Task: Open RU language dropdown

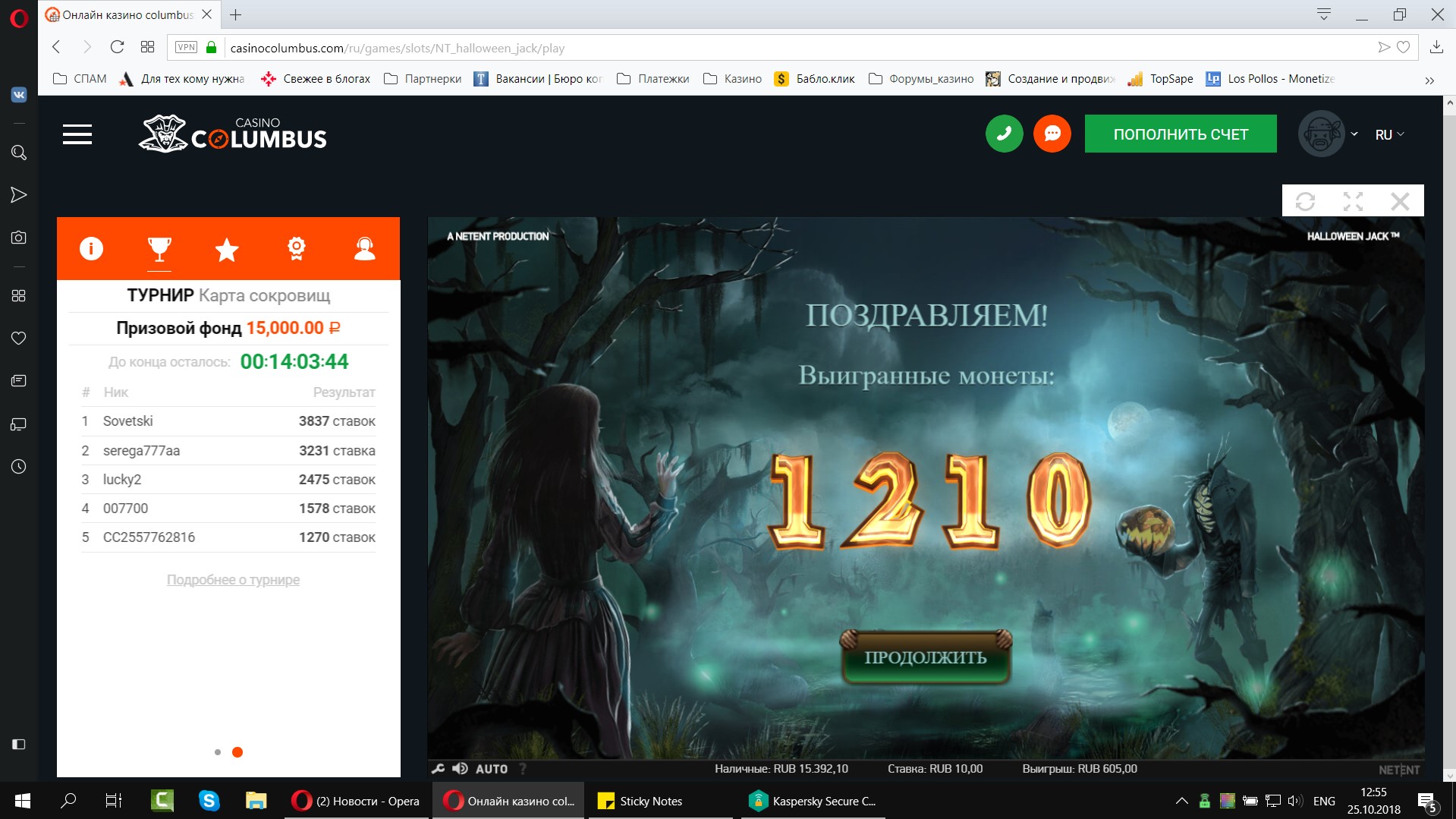Action: coord(1389,134)
